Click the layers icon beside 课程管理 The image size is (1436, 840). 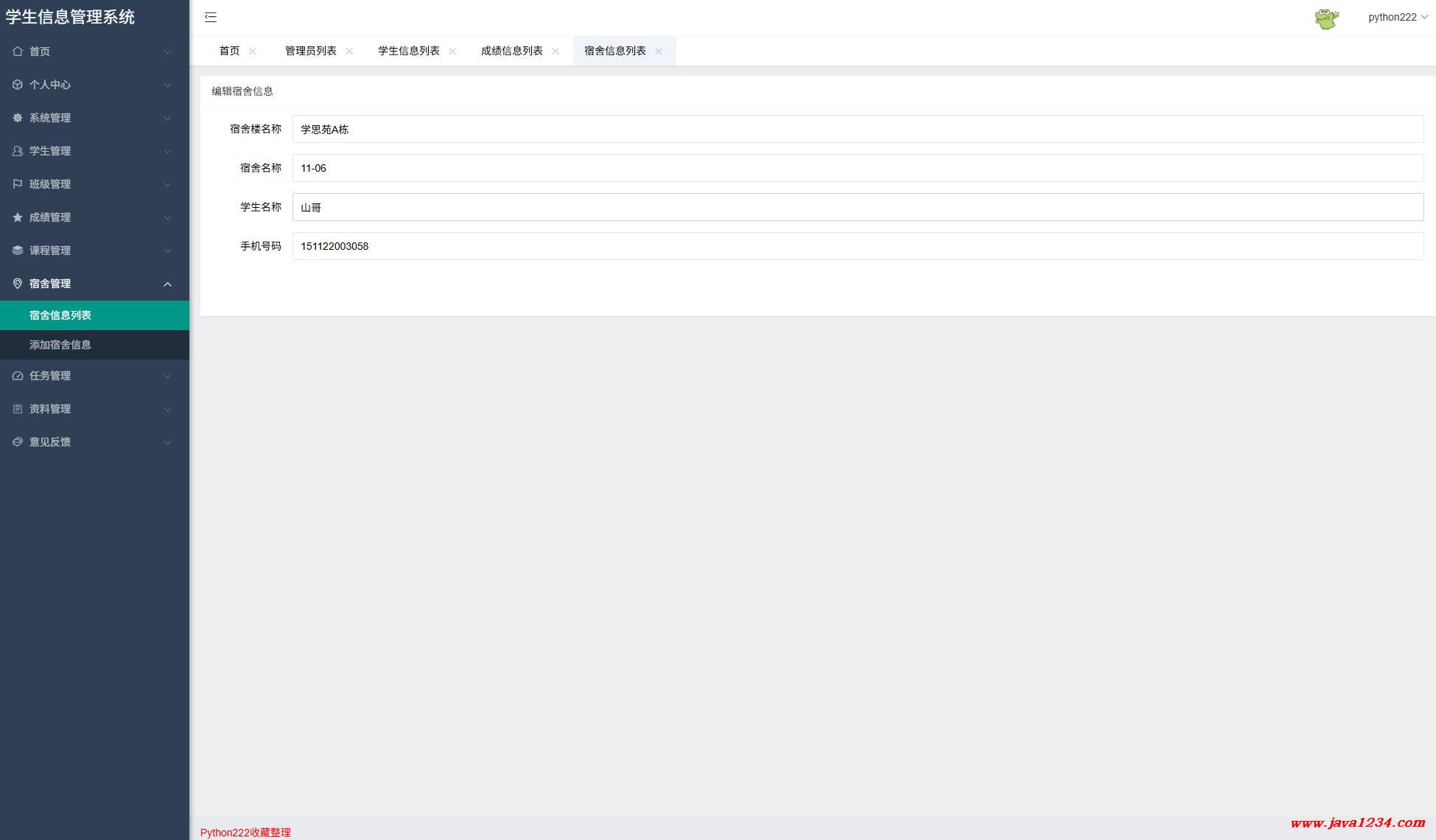pyautogui.click(x=18, y=251)
